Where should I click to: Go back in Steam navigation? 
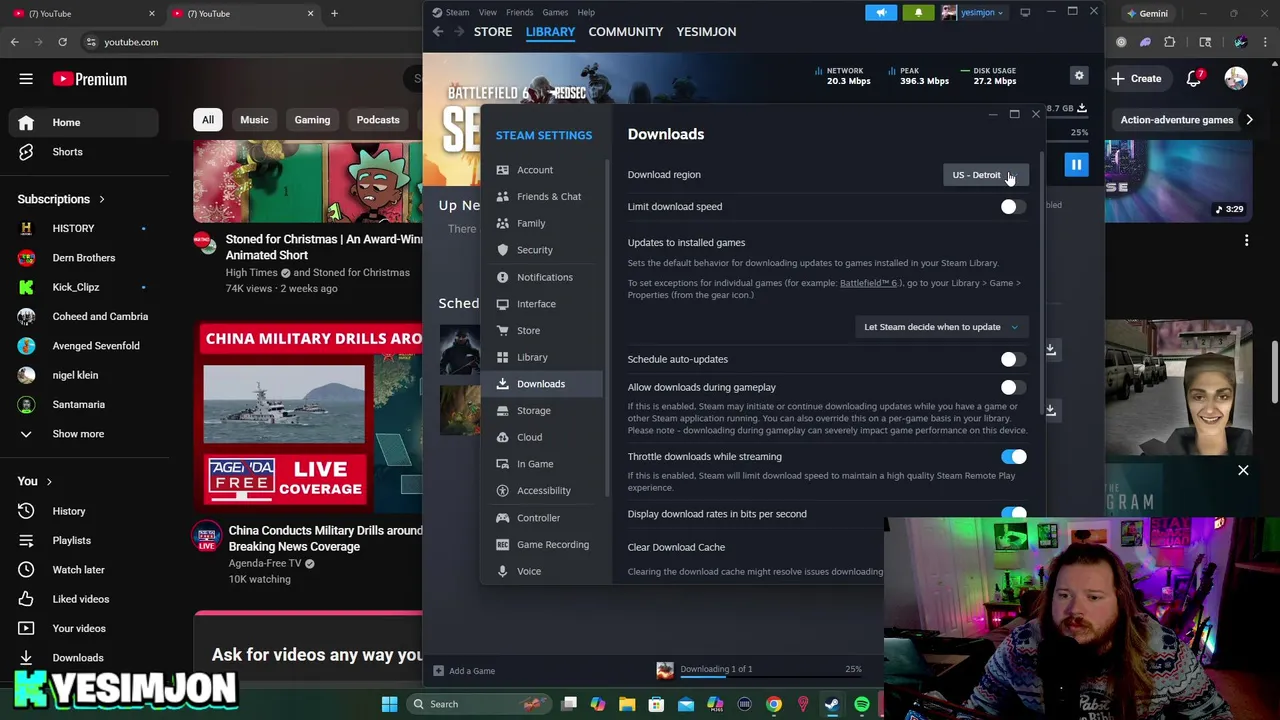[438, 32]
